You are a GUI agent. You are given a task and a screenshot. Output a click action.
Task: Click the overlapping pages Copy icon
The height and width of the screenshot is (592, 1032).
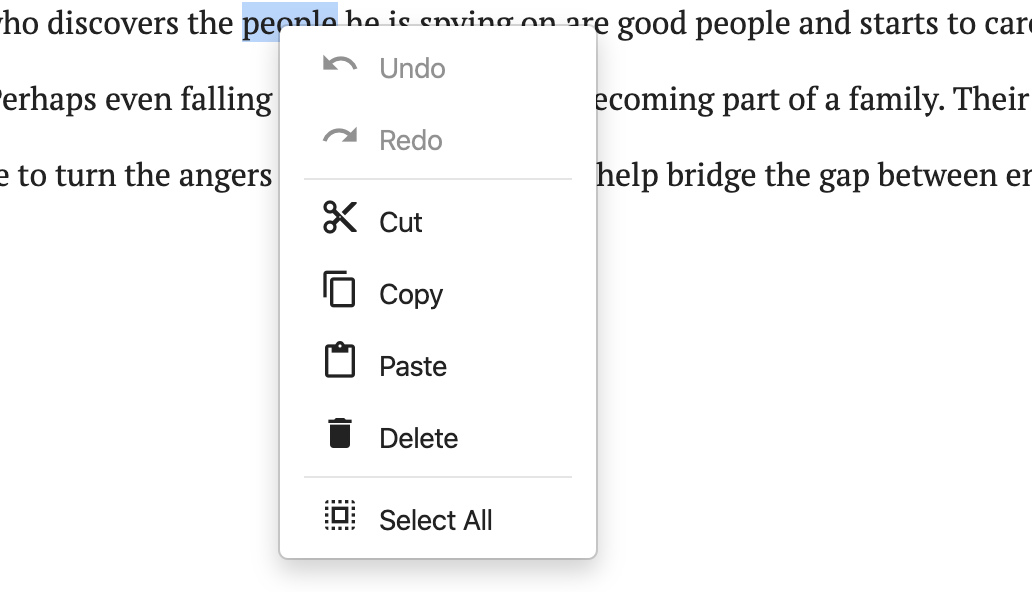coord(340,290)
